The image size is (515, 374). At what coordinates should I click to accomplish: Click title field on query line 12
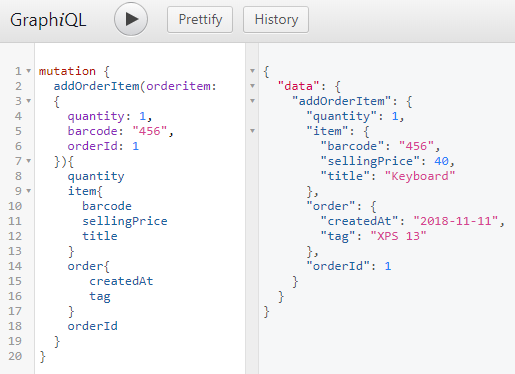point(100,236)
